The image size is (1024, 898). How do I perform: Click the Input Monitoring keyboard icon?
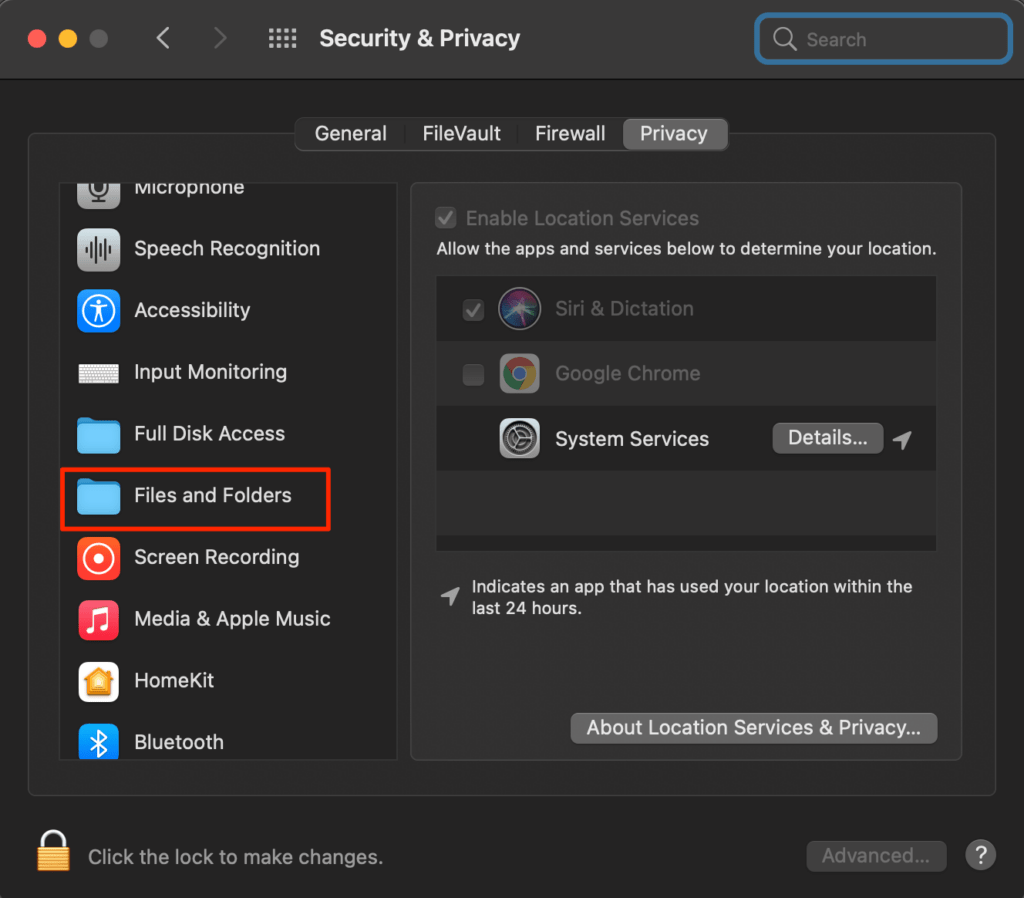tap(97, 372)
